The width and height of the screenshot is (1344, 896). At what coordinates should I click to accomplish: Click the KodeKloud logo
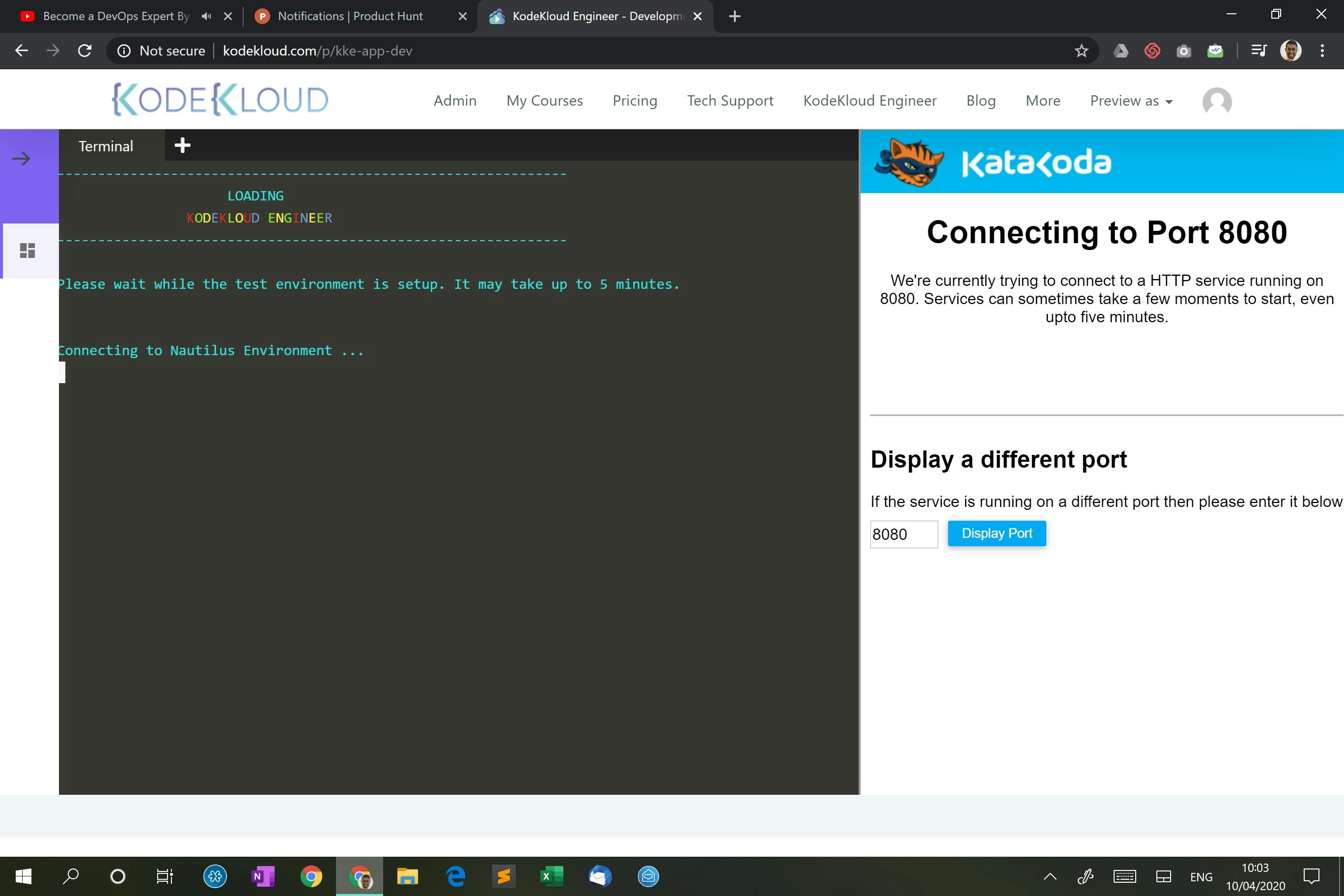[220, 100]
